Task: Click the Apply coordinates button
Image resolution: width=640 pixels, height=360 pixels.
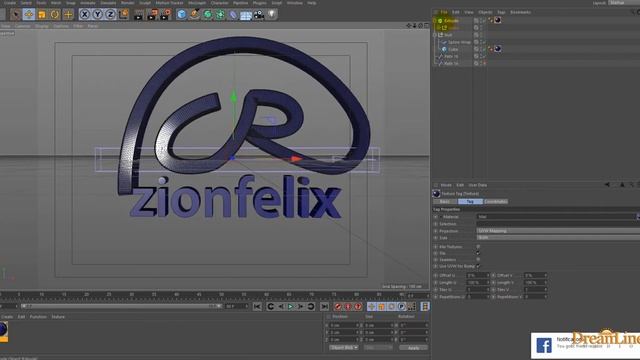Action: pyautogui.click(x=413, y=348)
